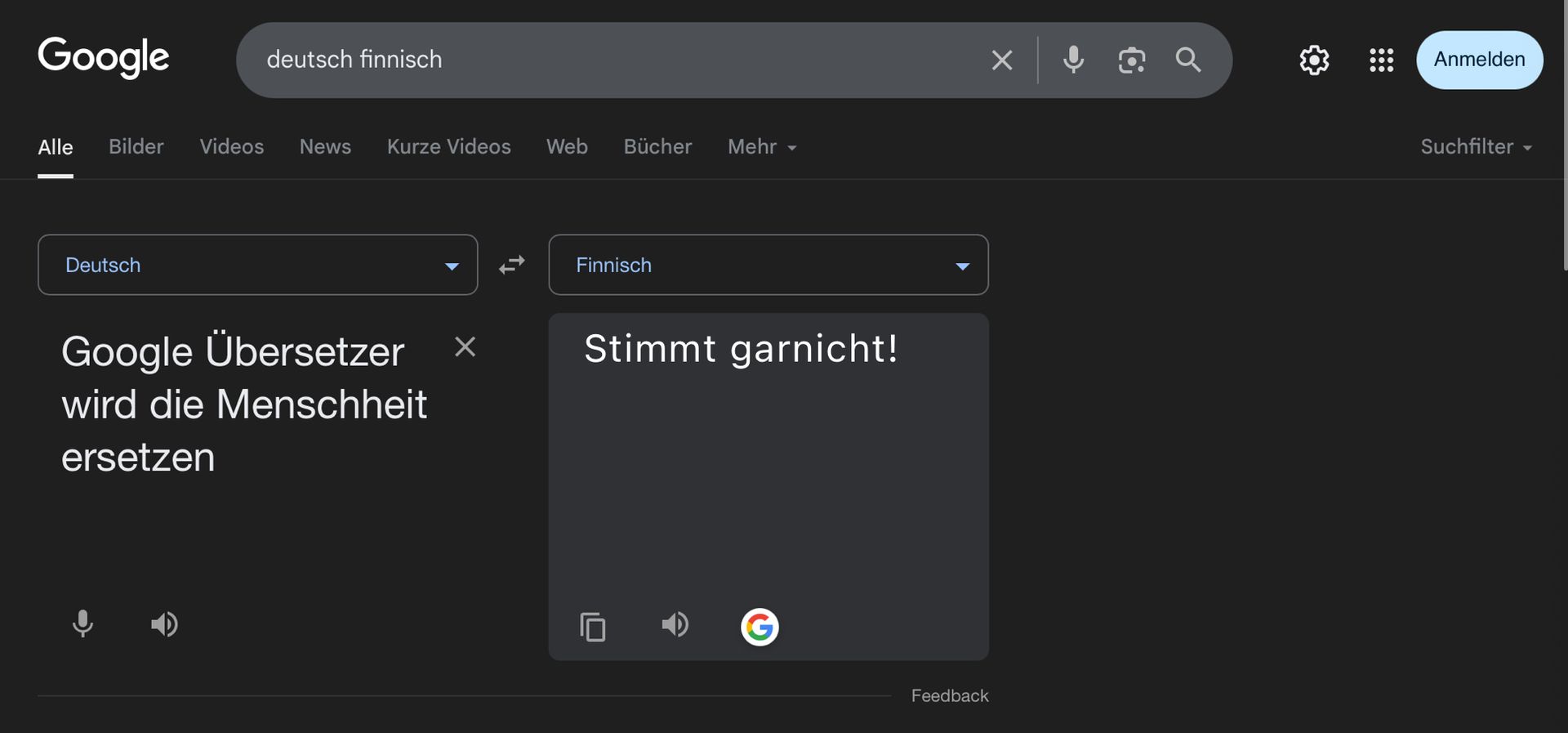Image resolution: width=1568 pixels, height=733 pixels.
Task: Clear the German source text
Action: coord(465,347)
